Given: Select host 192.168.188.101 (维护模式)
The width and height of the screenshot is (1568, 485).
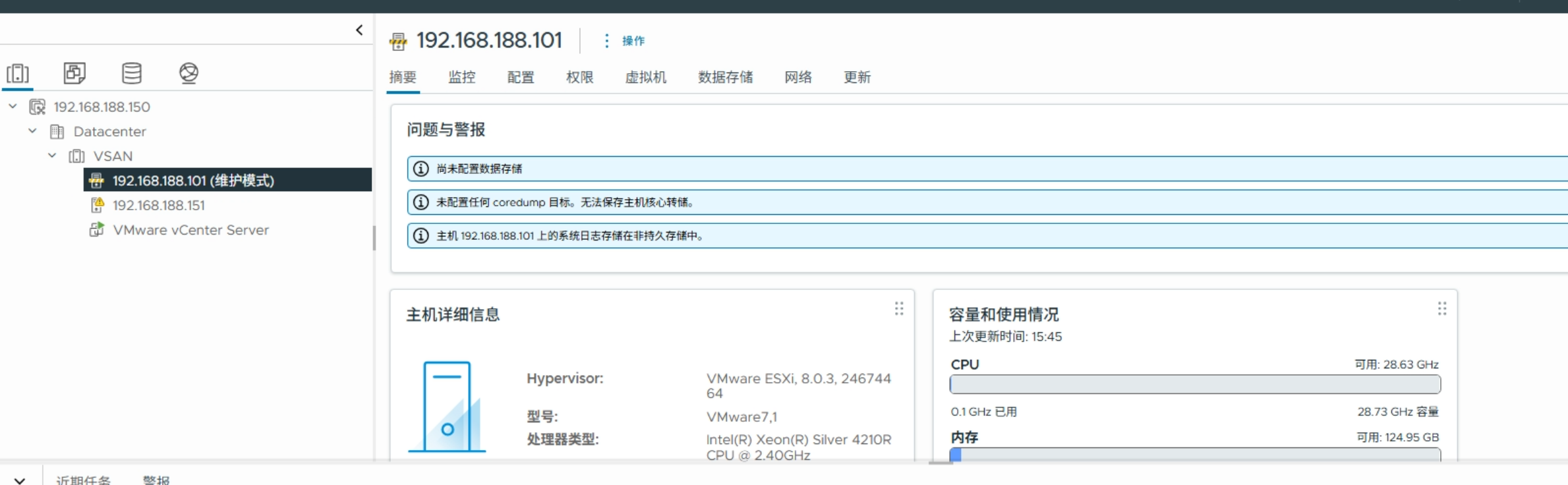Looking at the screenshot, I should [227, 180].
